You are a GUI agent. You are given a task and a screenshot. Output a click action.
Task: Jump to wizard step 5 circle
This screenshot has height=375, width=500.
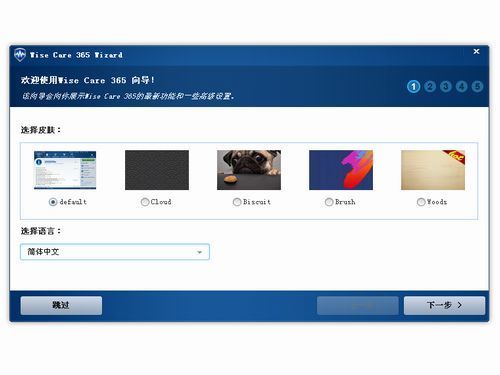coord(477,87)
